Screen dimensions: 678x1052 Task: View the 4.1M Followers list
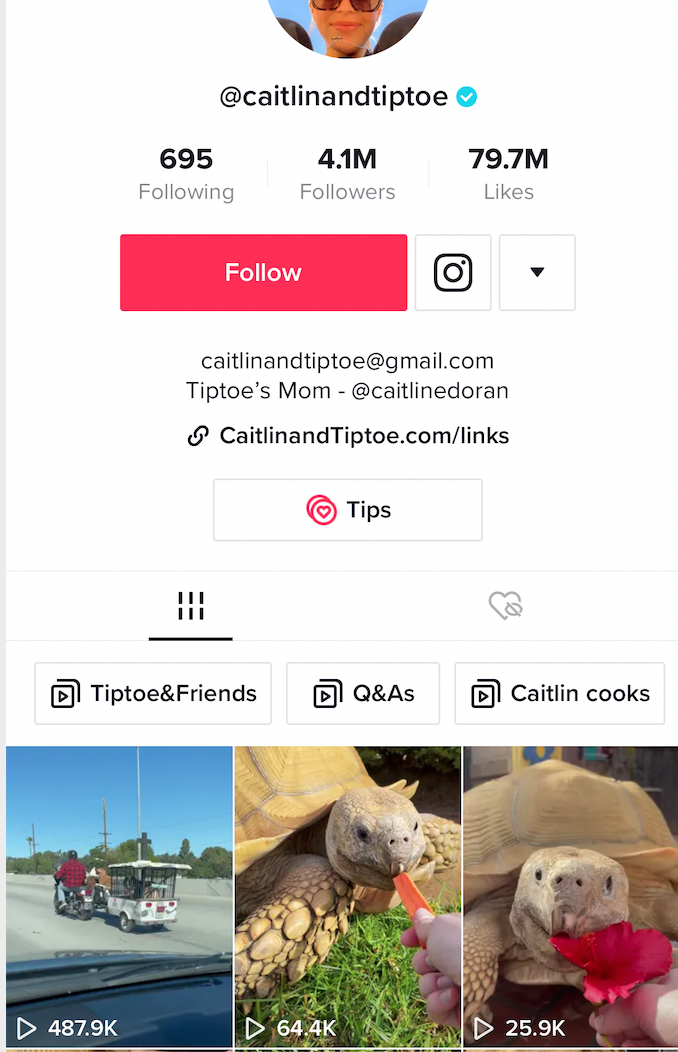(x=347, y=174)
